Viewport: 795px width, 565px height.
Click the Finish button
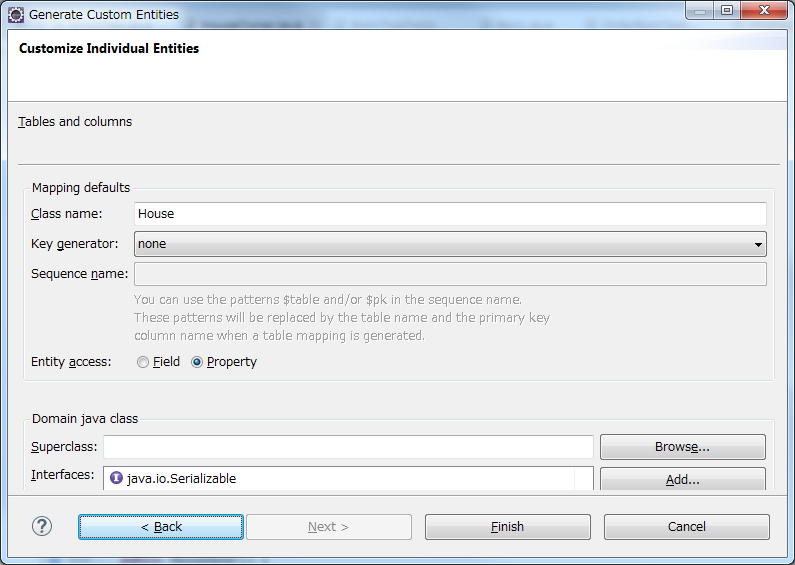pyautogui.click(x=508, y=527)
